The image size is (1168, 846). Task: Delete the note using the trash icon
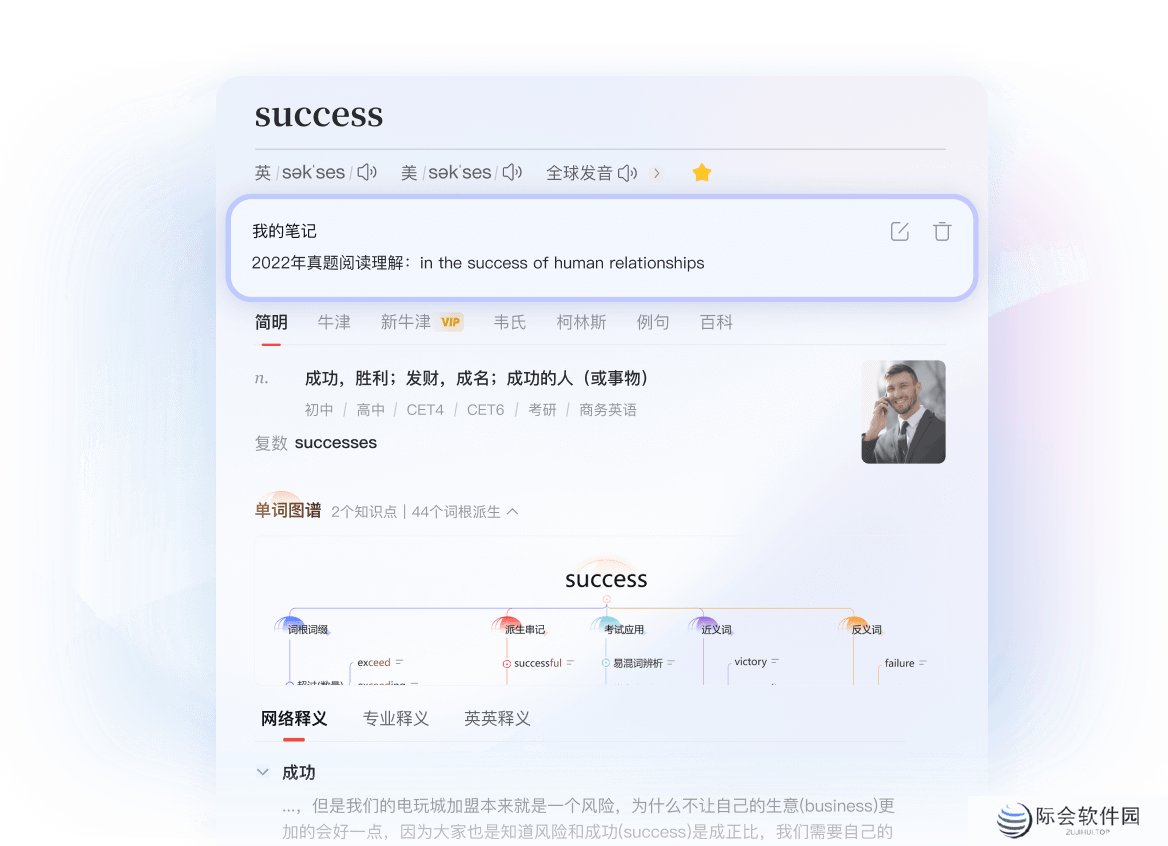tap(942, 230)
